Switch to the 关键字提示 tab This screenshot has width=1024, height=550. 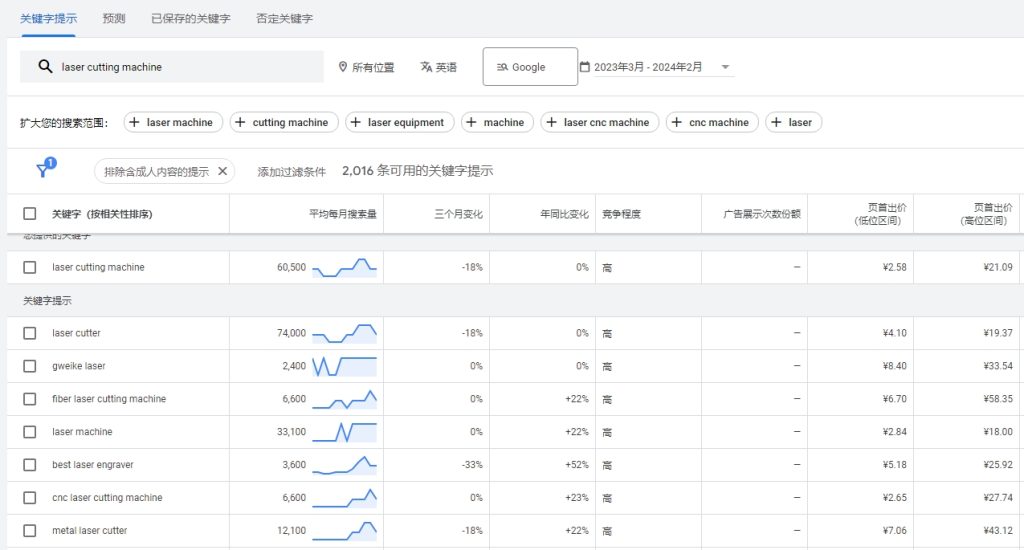(x=48, y=18)
